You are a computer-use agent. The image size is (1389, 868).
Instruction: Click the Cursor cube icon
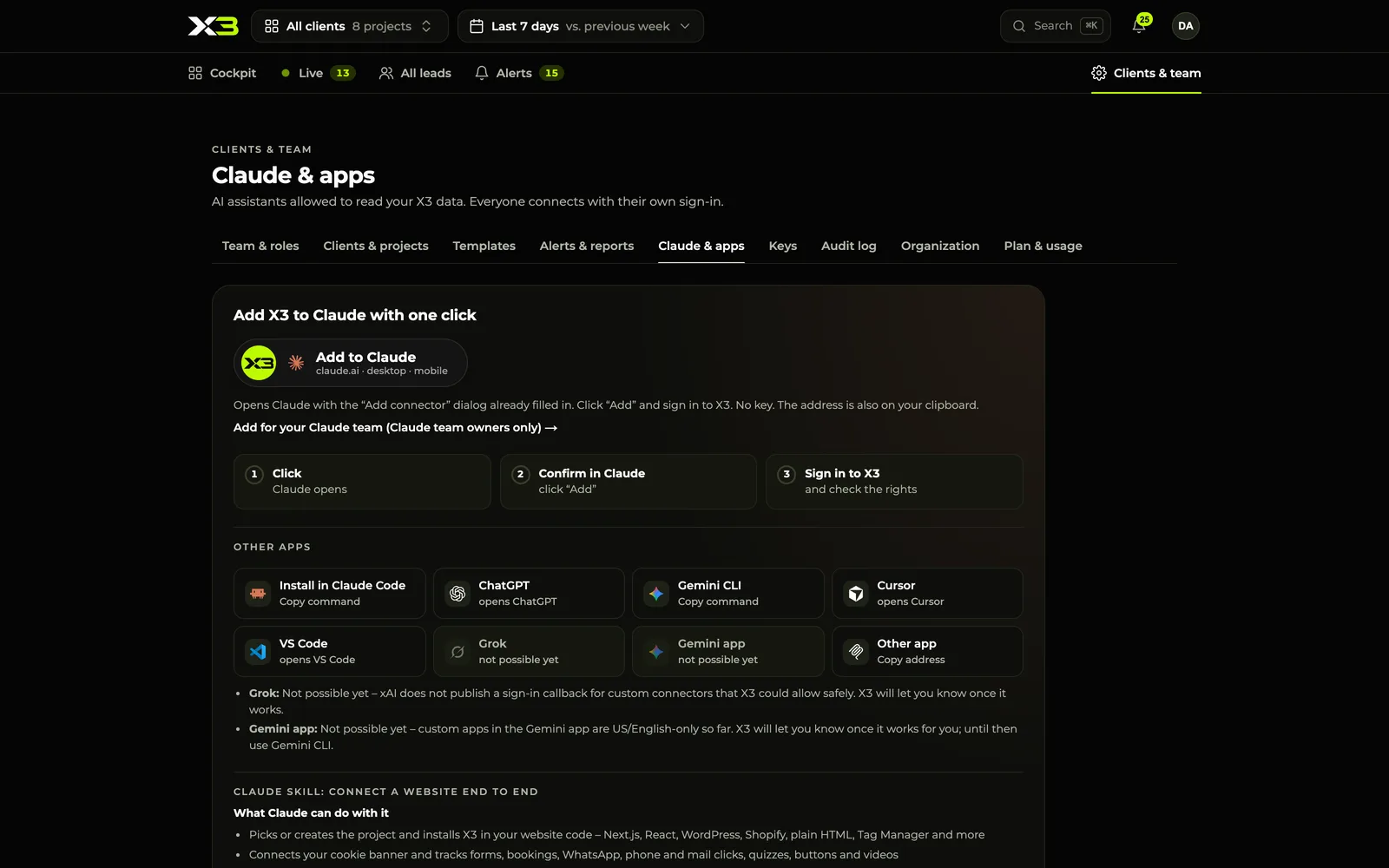(856, 594)
